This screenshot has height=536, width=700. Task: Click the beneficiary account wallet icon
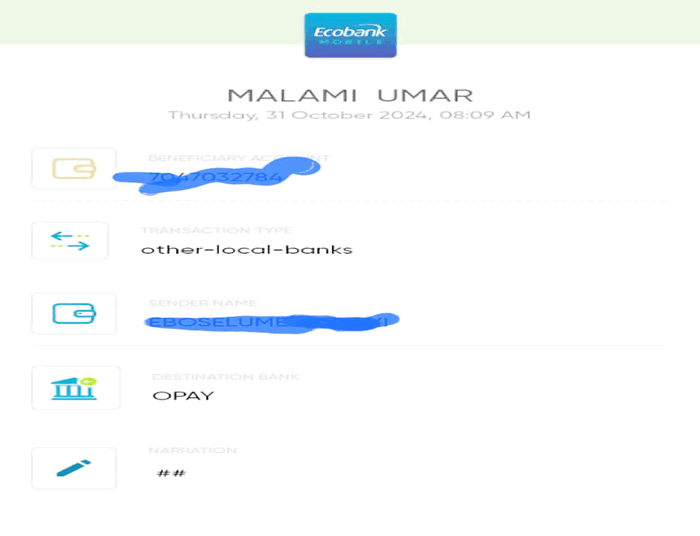coord(74,169)
